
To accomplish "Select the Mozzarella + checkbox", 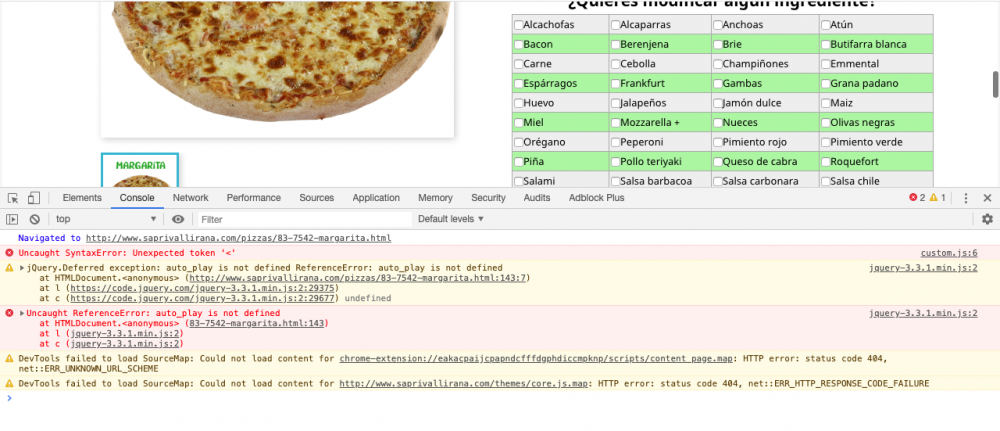I will [x=615, y=122].
